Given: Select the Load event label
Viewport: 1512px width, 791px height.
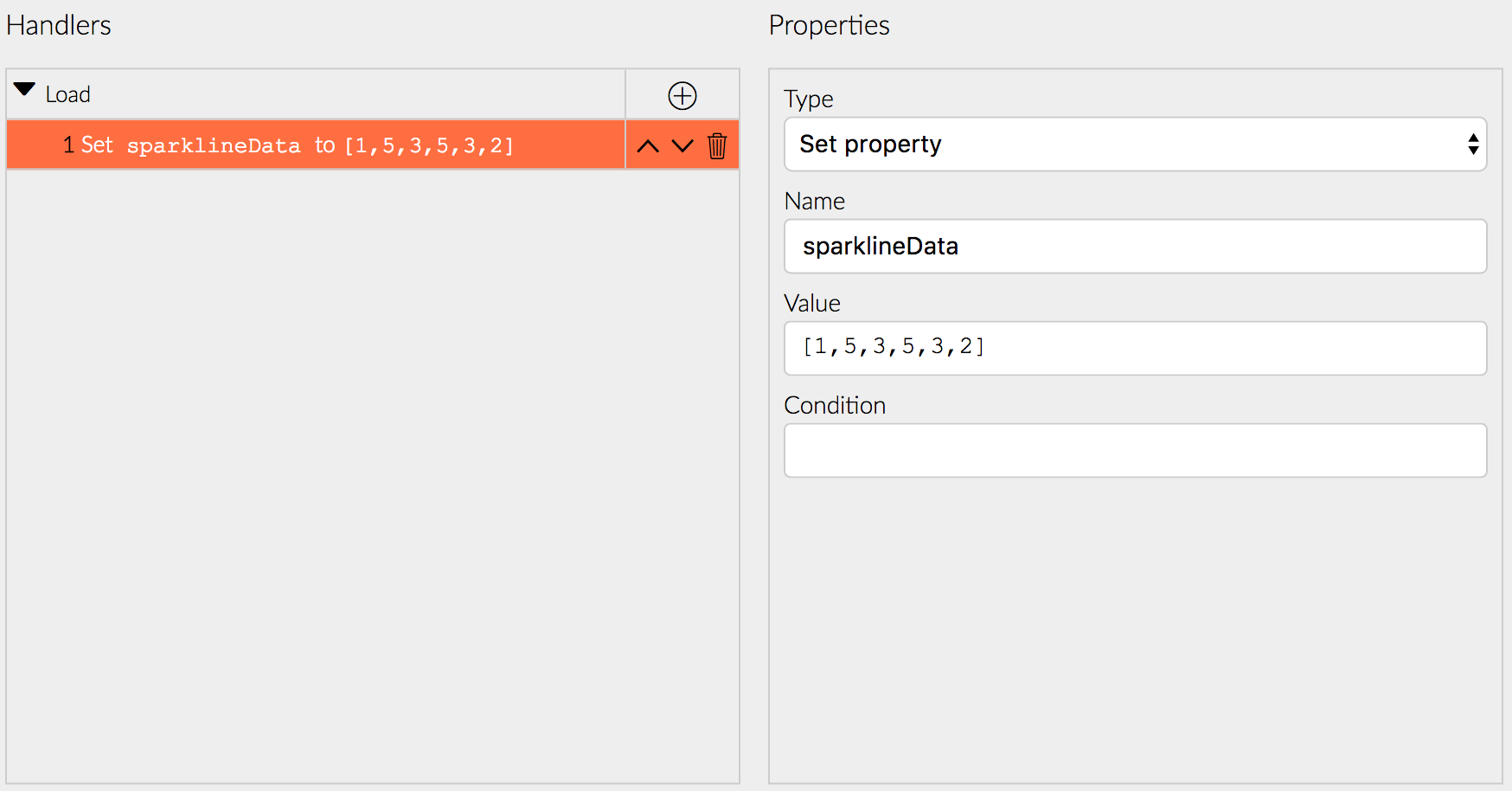Looking at the screenshot, I should point(67,94).
